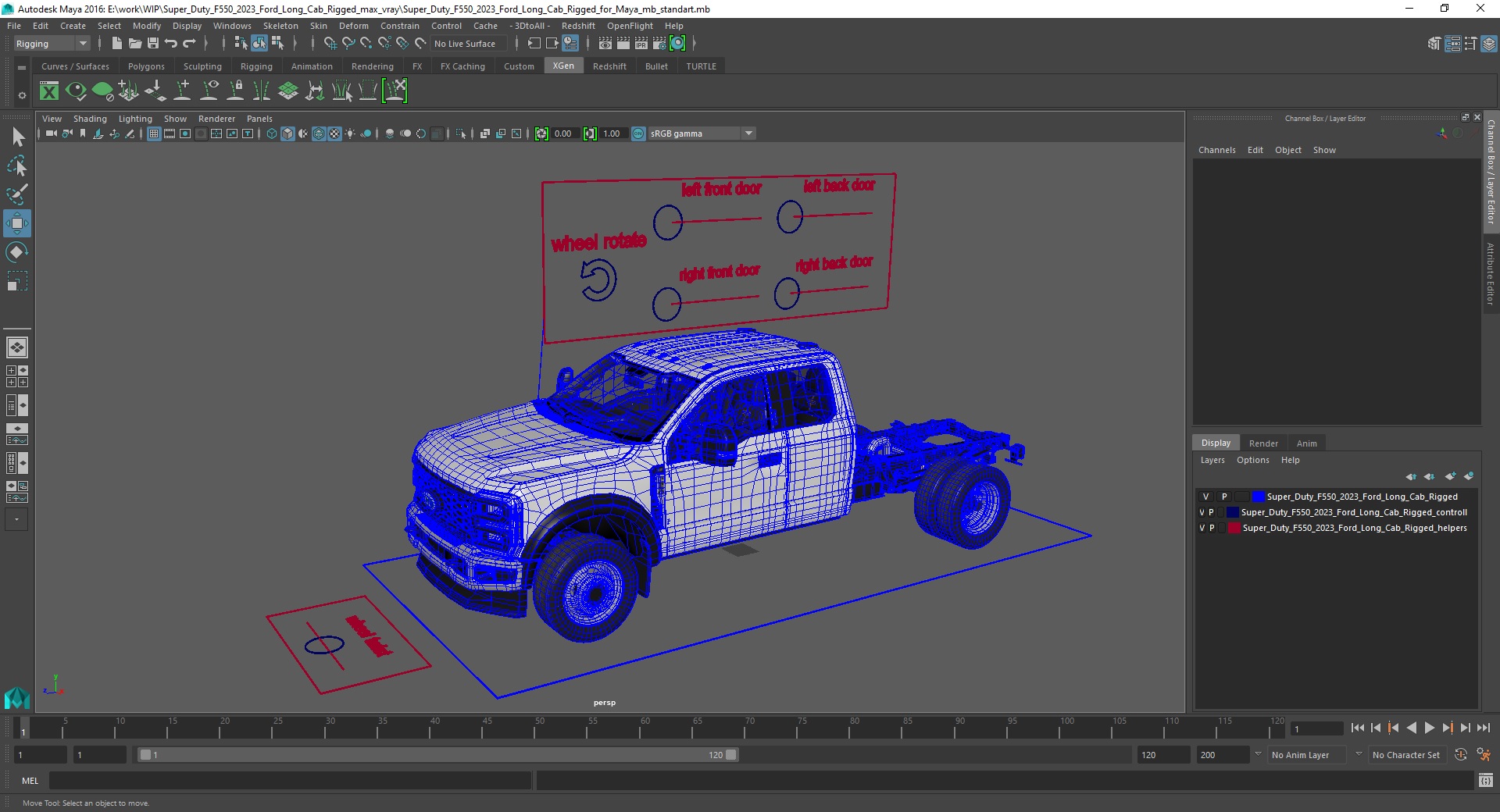Viewport: 1500px width, 812px height.
Task: Open the Redshift menu in the menu bar
Action: coord(578,26)
